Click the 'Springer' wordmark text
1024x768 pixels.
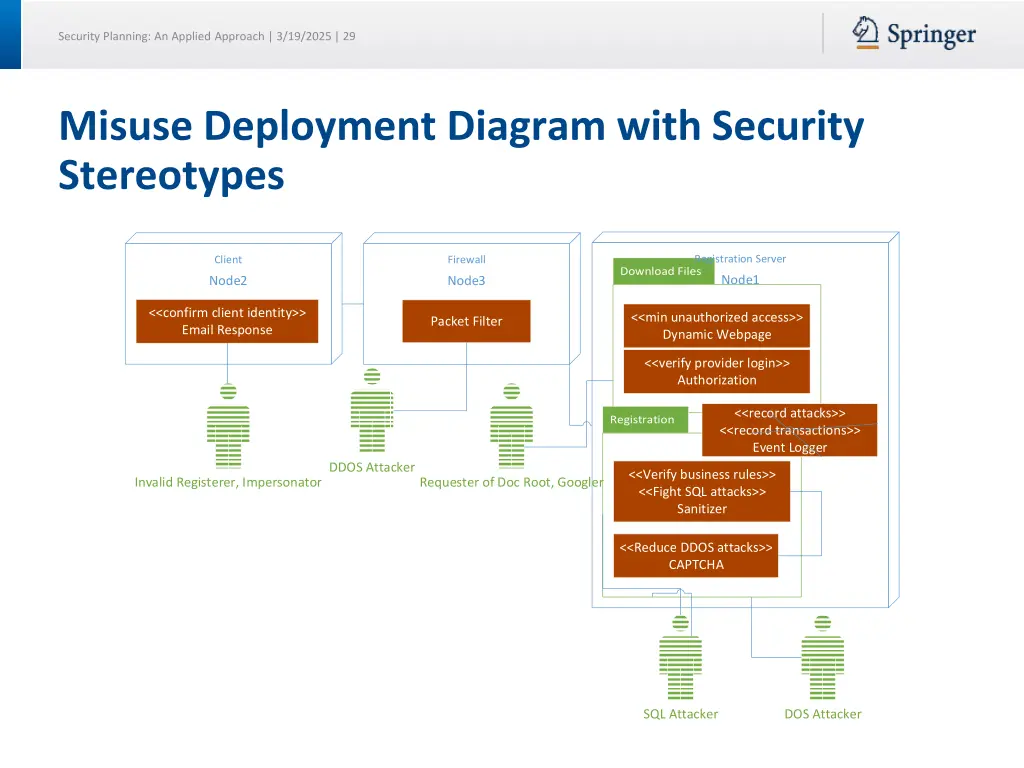coord(931,34)
